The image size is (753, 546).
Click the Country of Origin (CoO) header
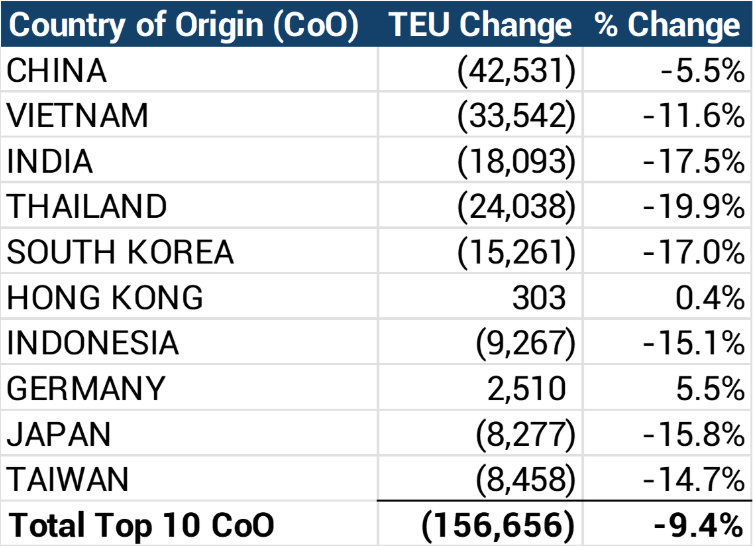click(184, 25)
